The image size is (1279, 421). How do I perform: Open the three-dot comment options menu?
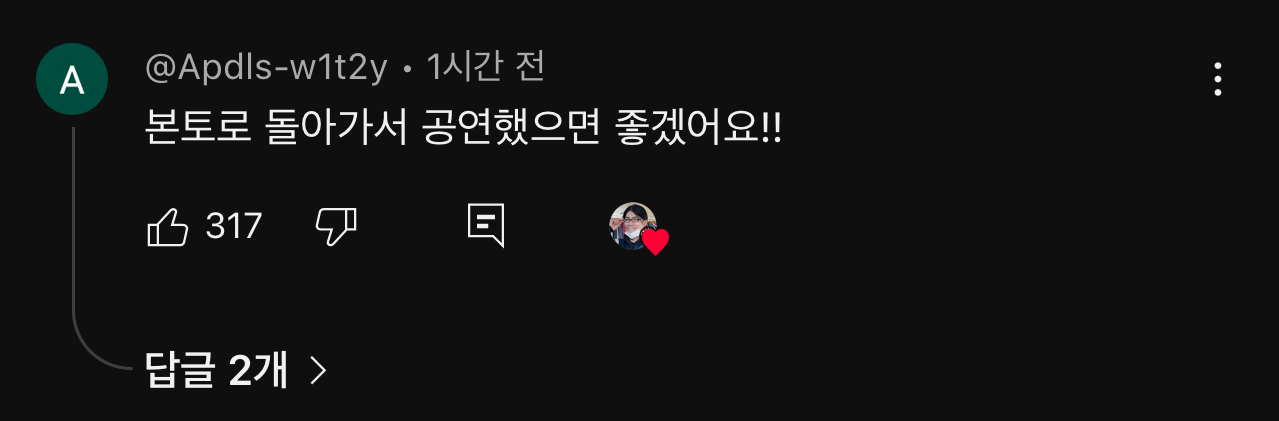point(1217,79)
